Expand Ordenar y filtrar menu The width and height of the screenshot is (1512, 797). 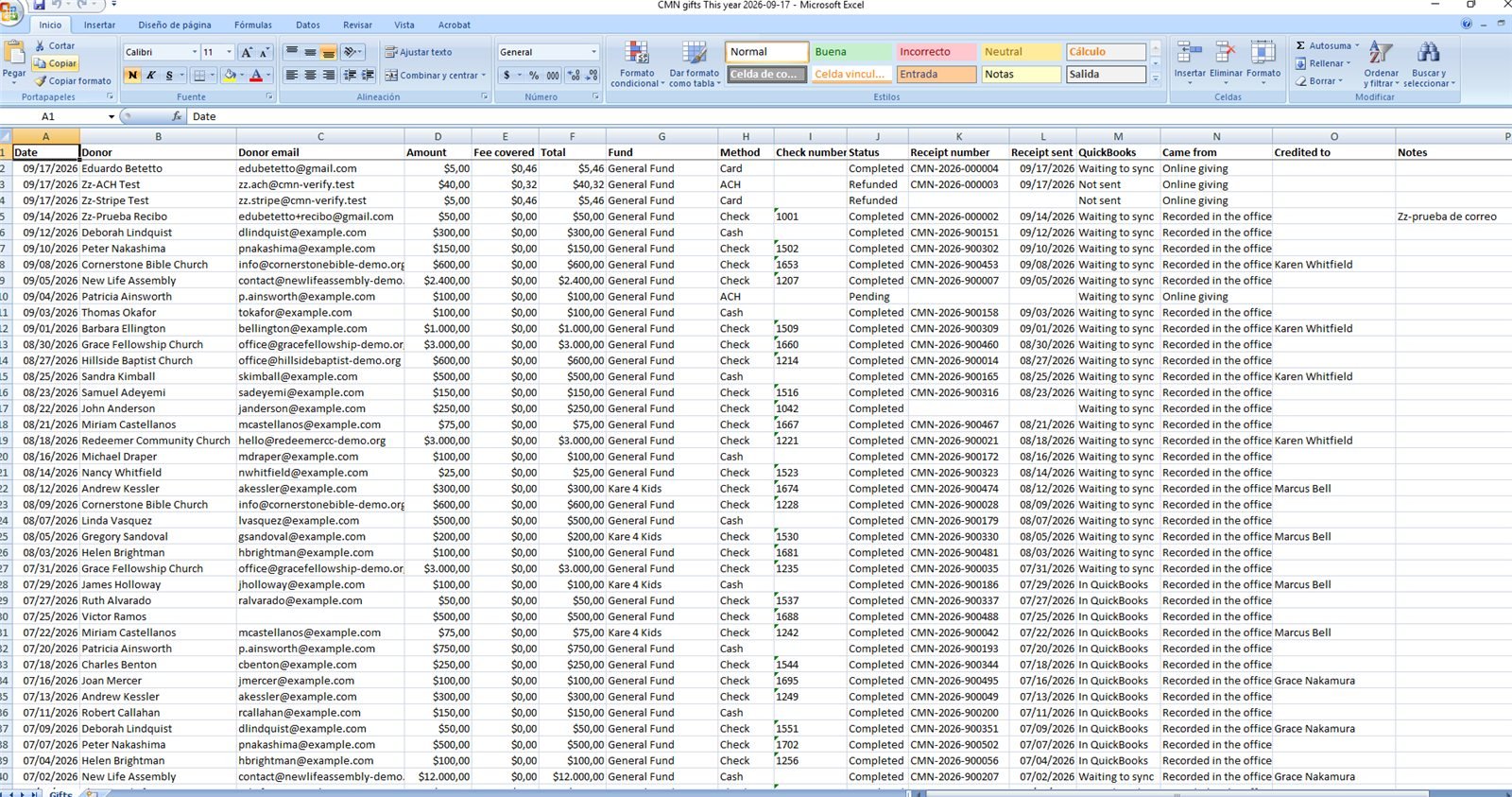coord(1381,64)
